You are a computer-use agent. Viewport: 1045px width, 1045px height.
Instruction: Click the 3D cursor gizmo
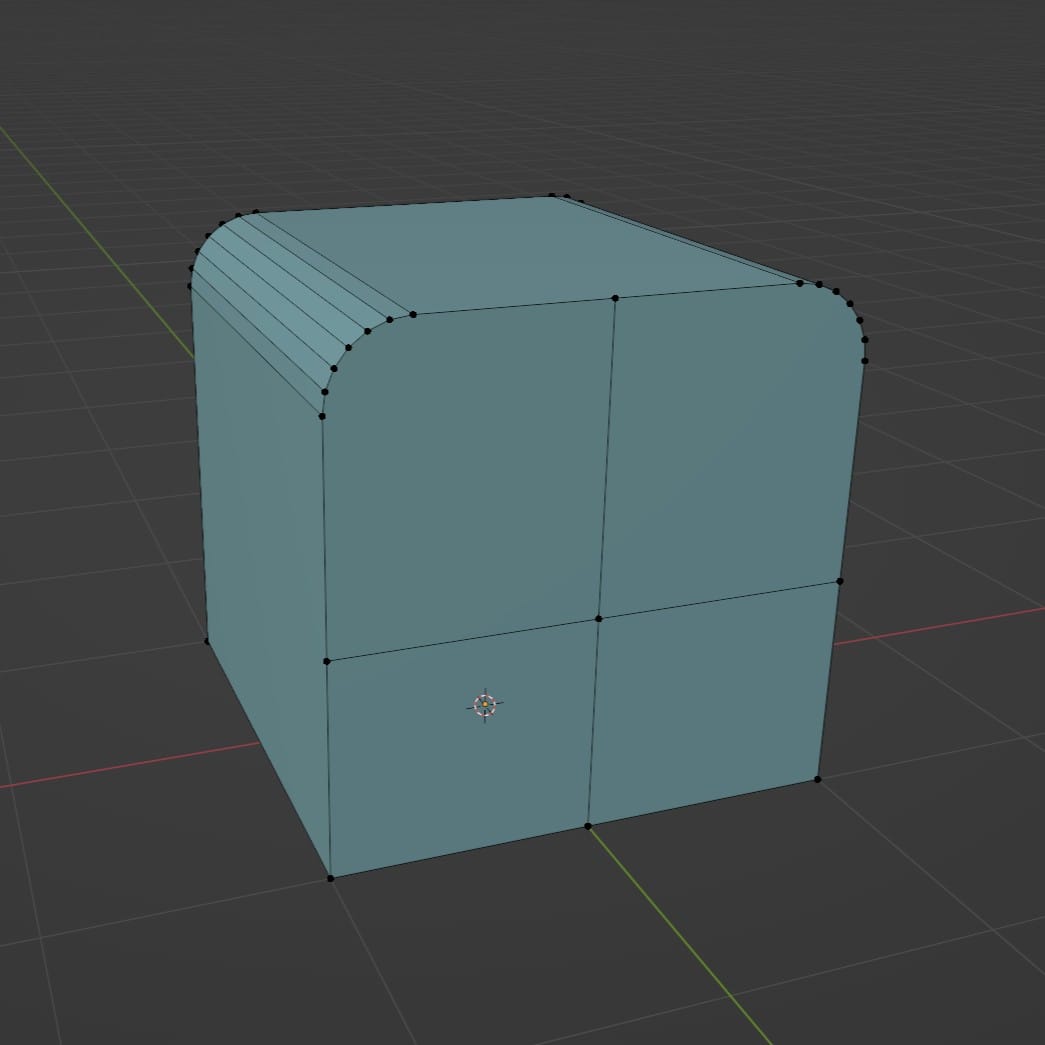coord(485,705)
